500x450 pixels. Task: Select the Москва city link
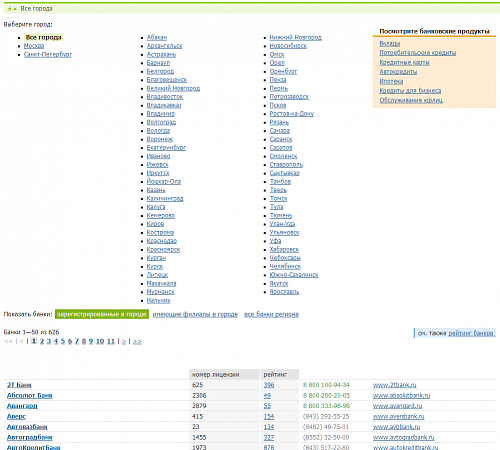(x=34, y=46)
